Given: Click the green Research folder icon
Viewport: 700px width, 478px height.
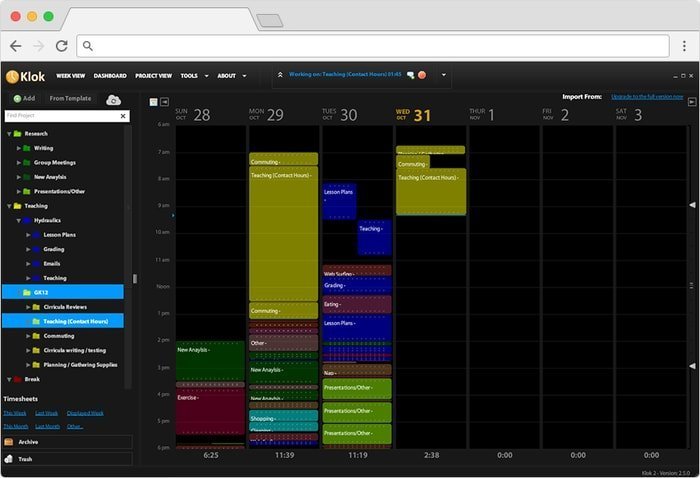Looking at the screenshot, I should coord(17,134).
